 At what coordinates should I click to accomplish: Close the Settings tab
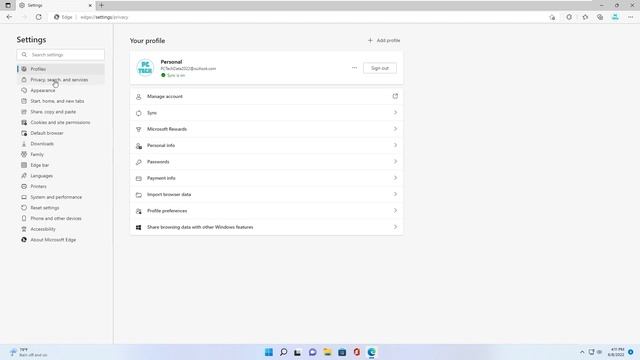coord(90,5)
